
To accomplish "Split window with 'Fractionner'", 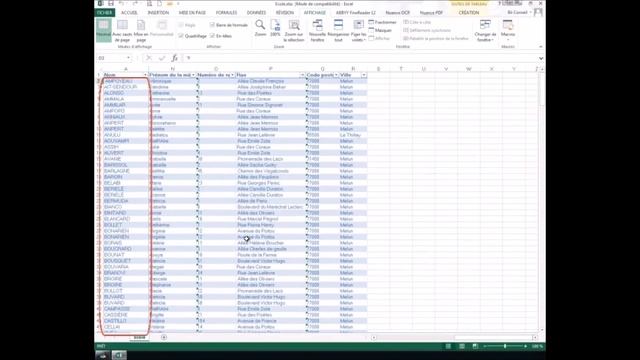I will pos(382,22).
